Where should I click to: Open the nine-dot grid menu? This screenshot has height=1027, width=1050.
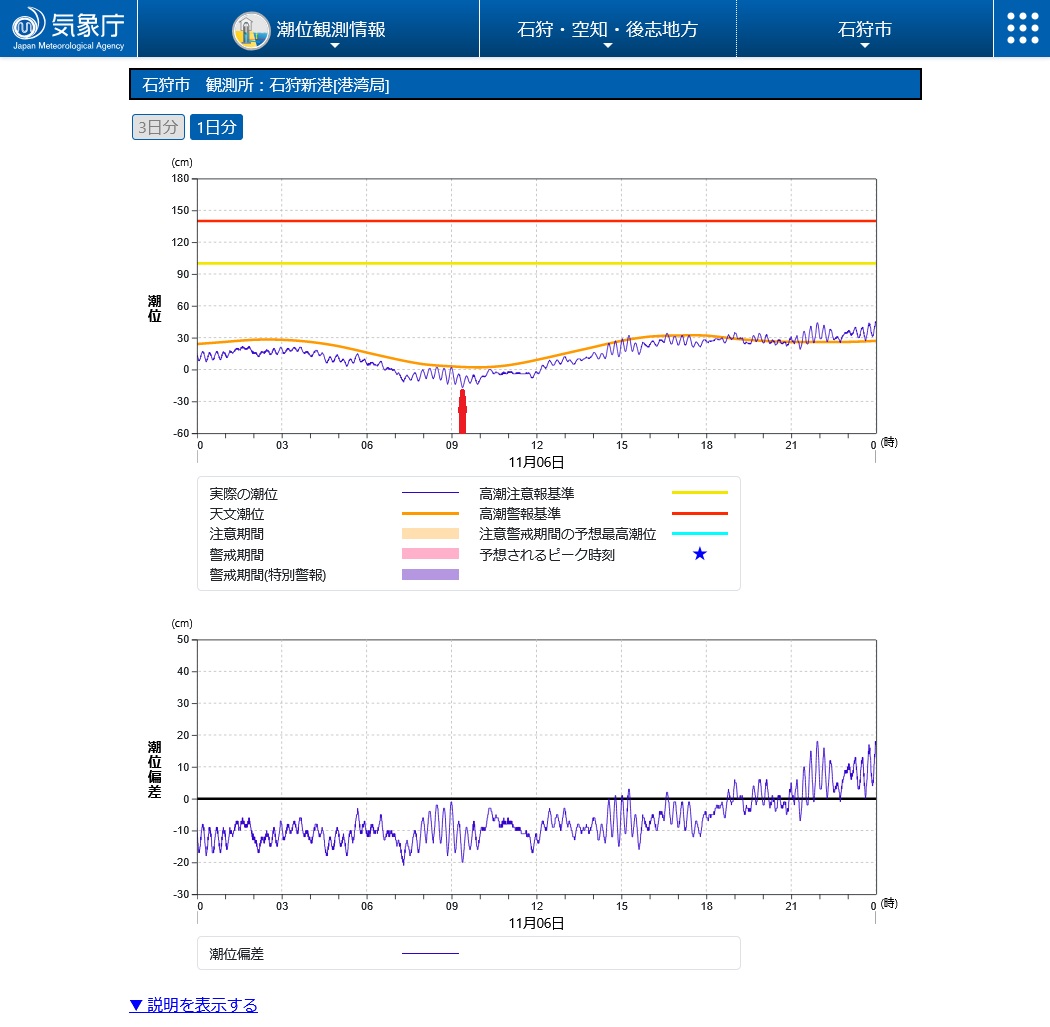click(x=1022, y=28)
